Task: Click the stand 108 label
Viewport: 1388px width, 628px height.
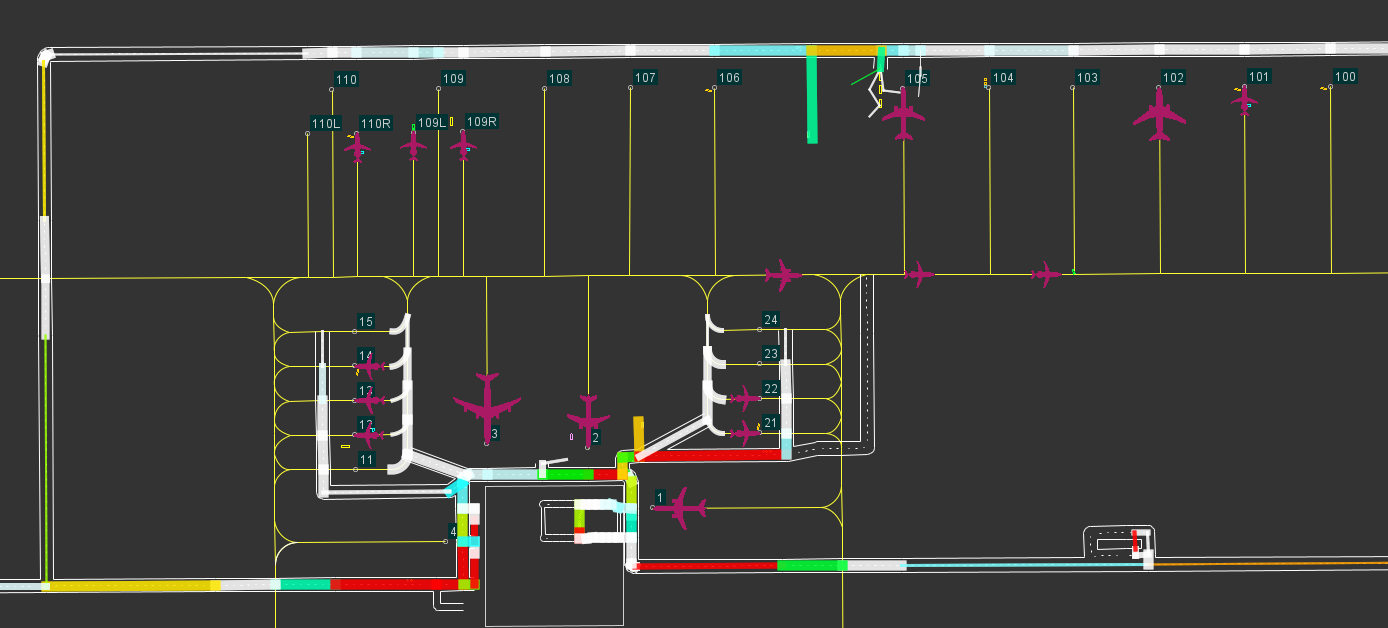Action: (x=559, y=79)
